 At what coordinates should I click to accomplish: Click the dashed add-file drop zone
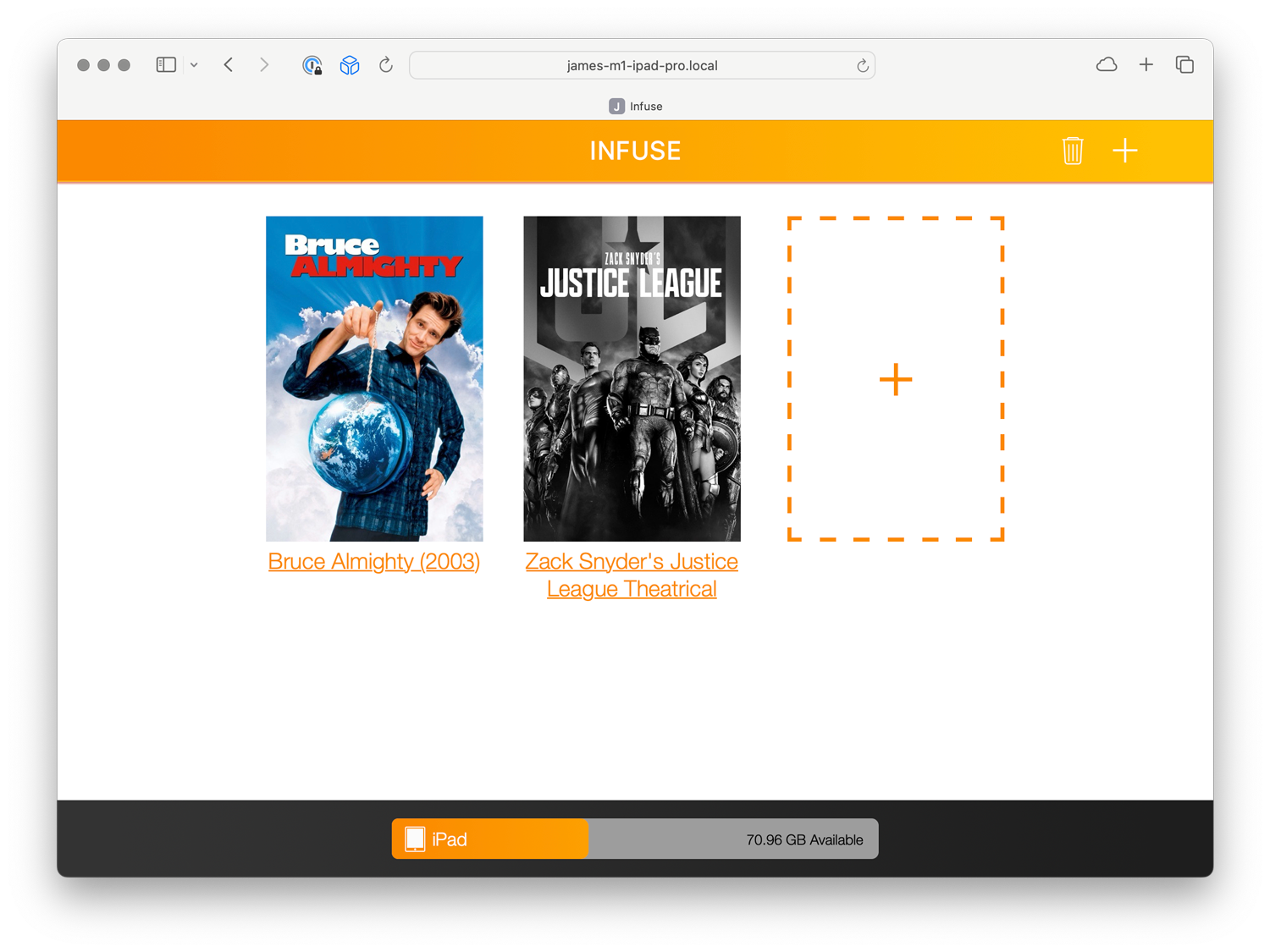click(896, 378)
